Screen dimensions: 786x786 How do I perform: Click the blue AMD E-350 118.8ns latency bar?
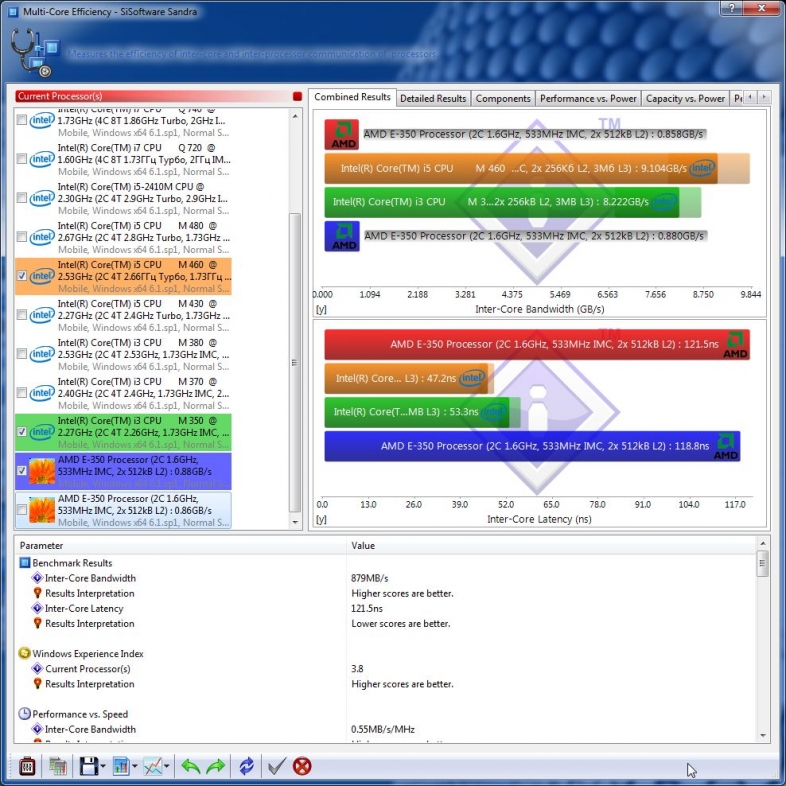tap(532, 446)
